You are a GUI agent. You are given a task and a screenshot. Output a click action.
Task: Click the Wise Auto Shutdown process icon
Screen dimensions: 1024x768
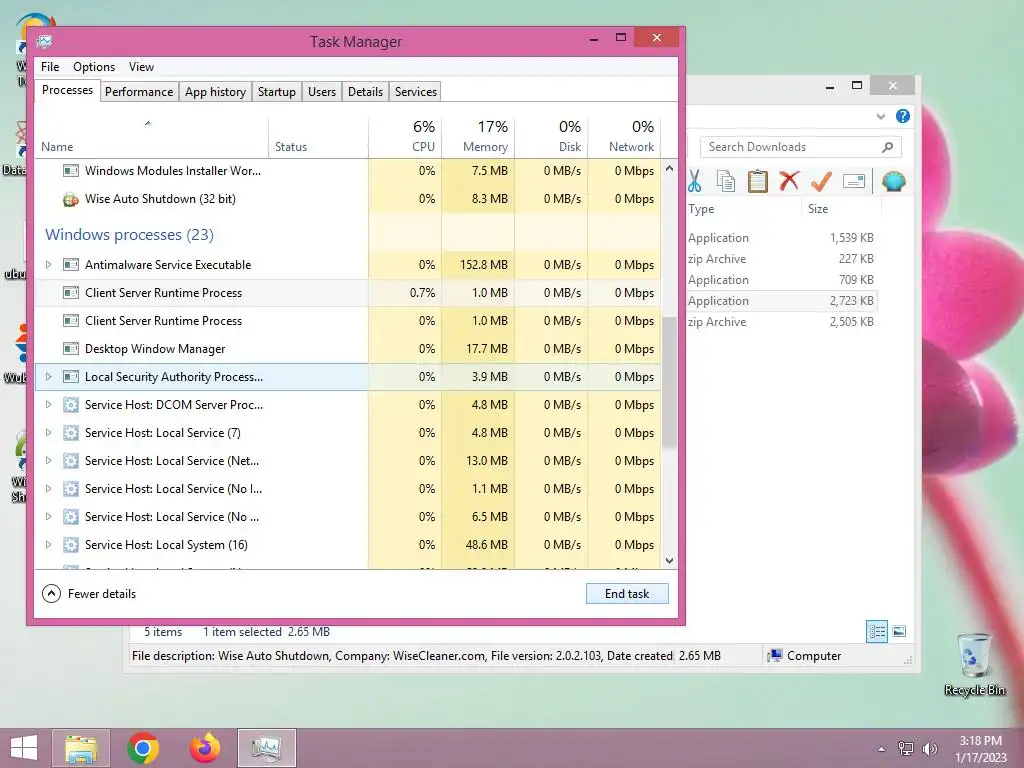click(71, 199)
